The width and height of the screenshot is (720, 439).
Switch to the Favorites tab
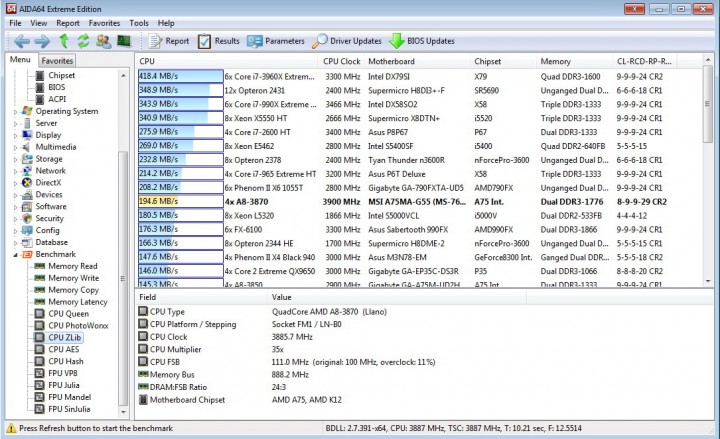pyautogui.click(x=57, y=61)
